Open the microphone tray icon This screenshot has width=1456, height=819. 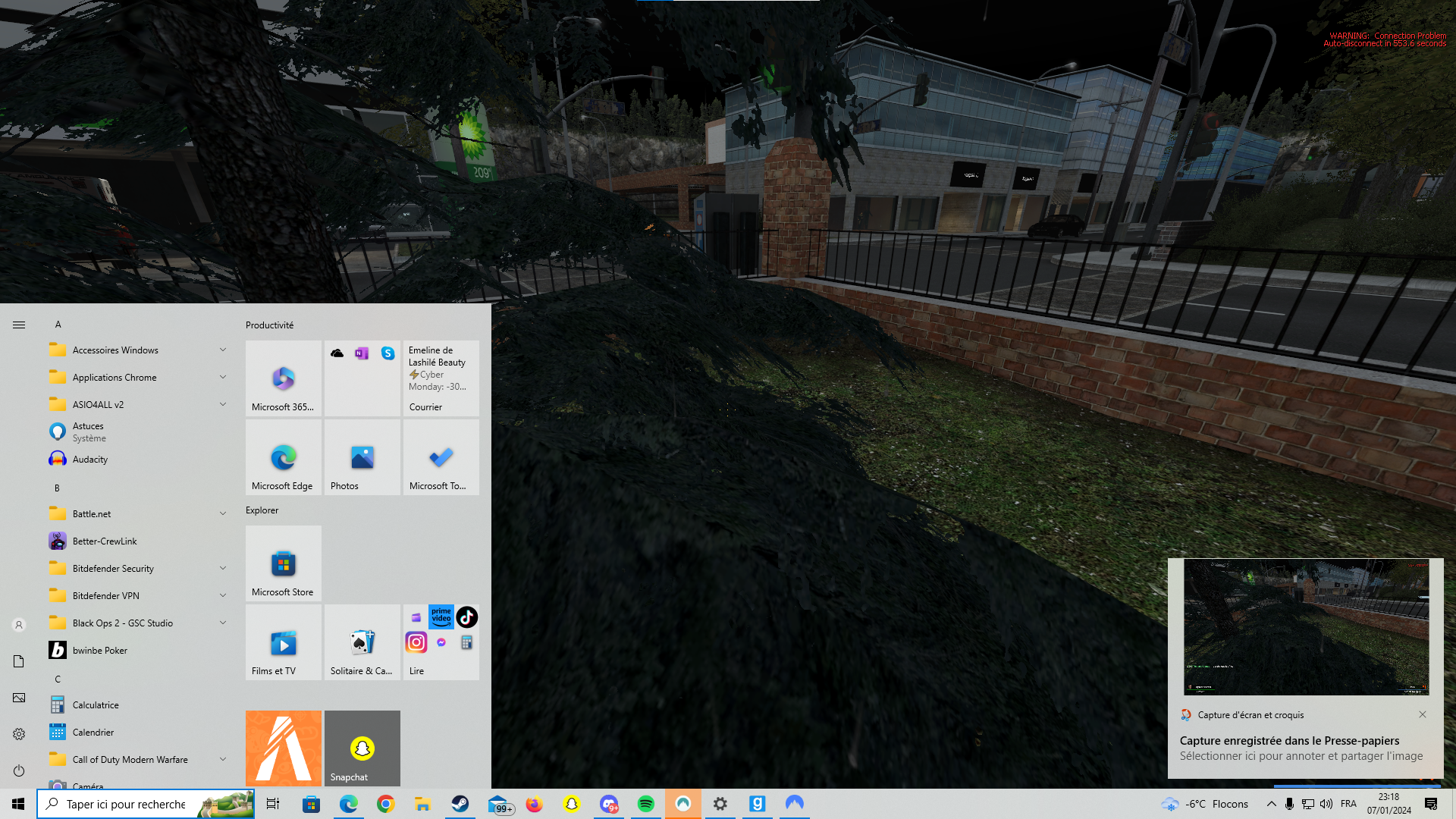point(1289,804)
